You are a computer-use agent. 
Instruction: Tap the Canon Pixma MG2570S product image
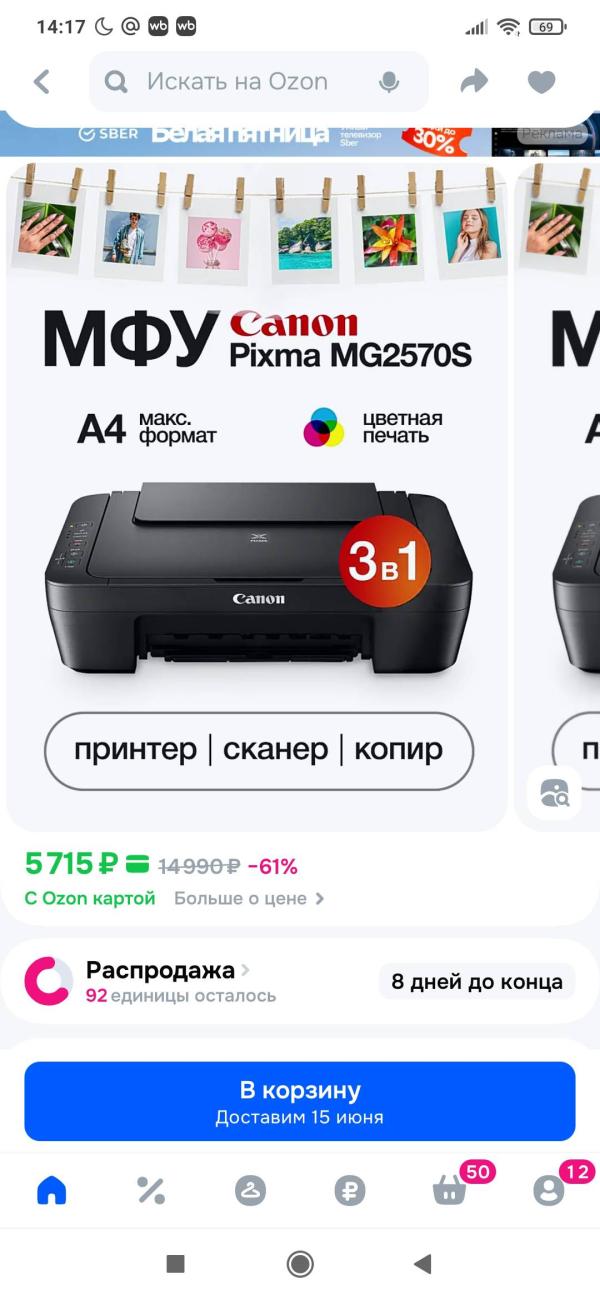pos(257,495)
